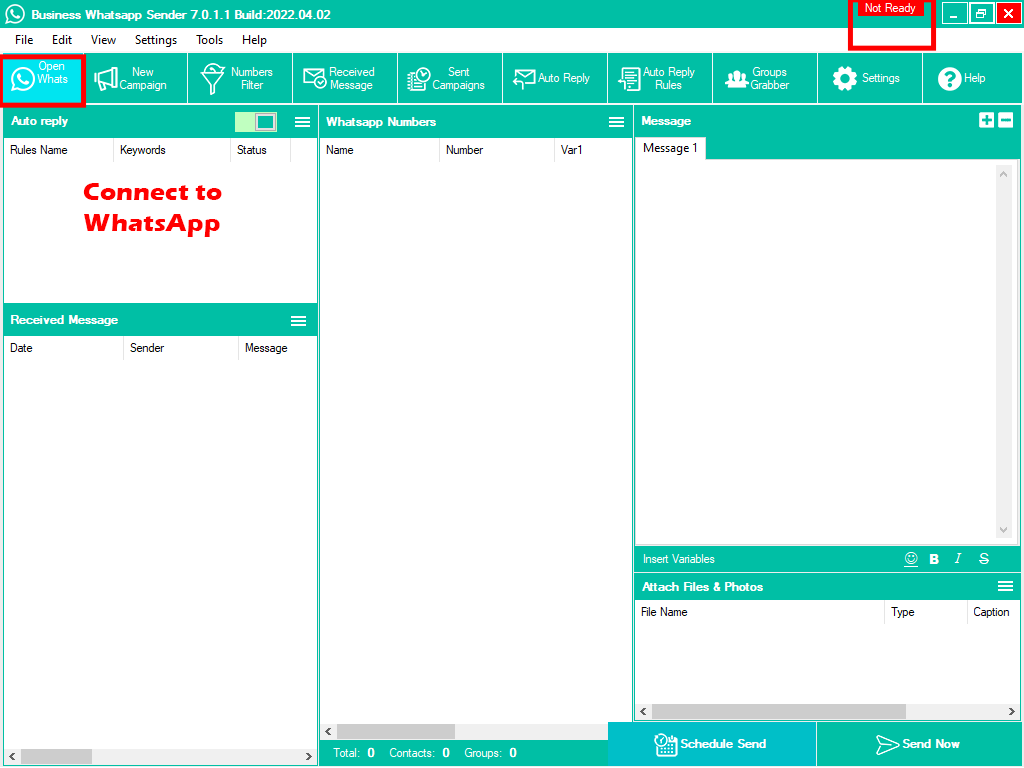This screenshot has width=1024, height=768.
Task: Open the Numbers Filter tool
Action: (x=240, y=78)
